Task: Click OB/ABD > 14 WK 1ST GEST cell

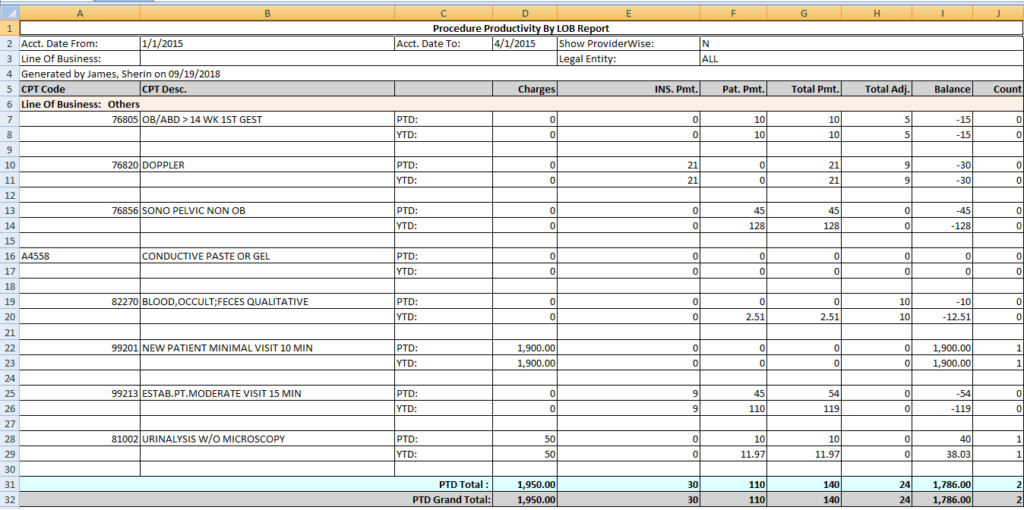Action: [267, 120]
